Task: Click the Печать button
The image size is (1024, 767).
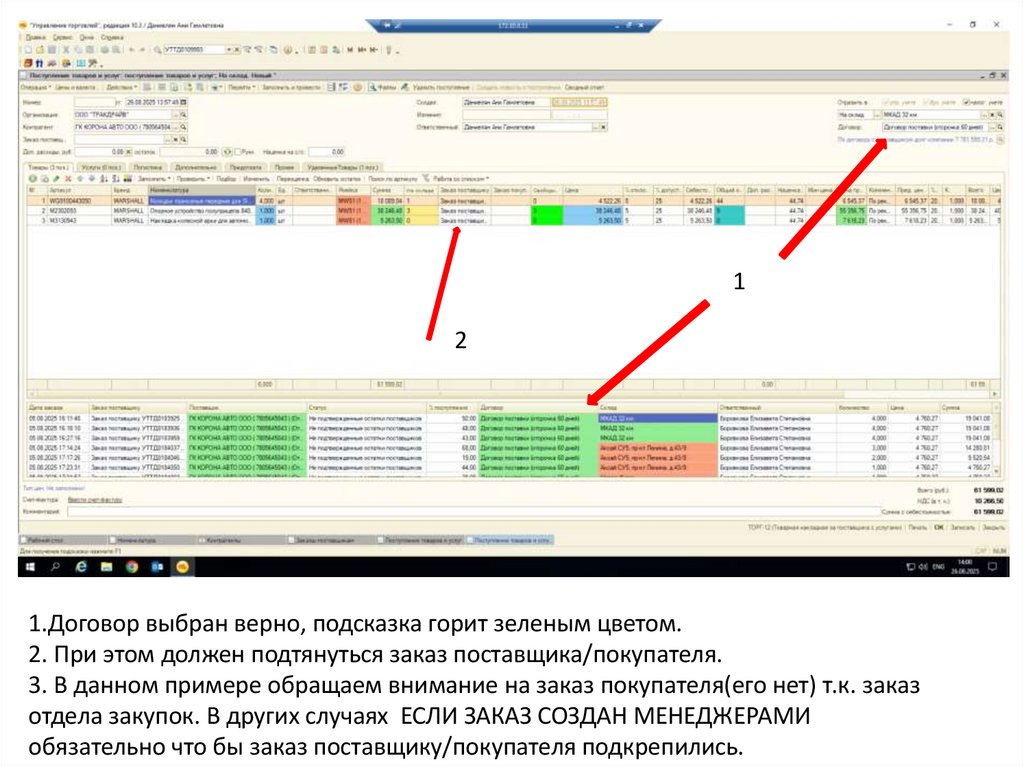Action: [918, 527]
